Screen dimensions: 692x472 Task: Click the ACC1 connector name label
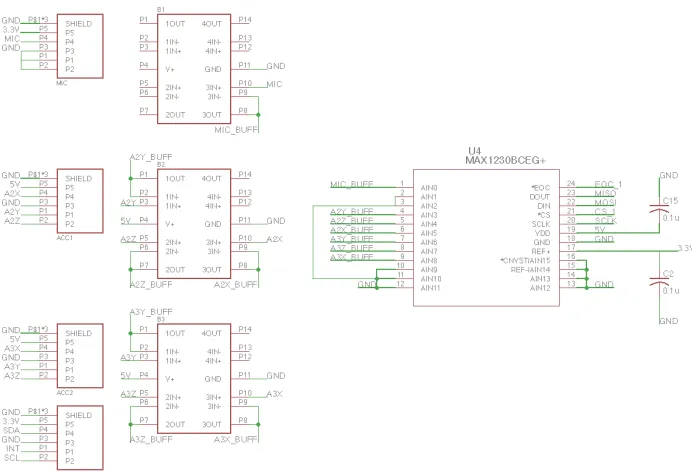click(x=65, y=238)
